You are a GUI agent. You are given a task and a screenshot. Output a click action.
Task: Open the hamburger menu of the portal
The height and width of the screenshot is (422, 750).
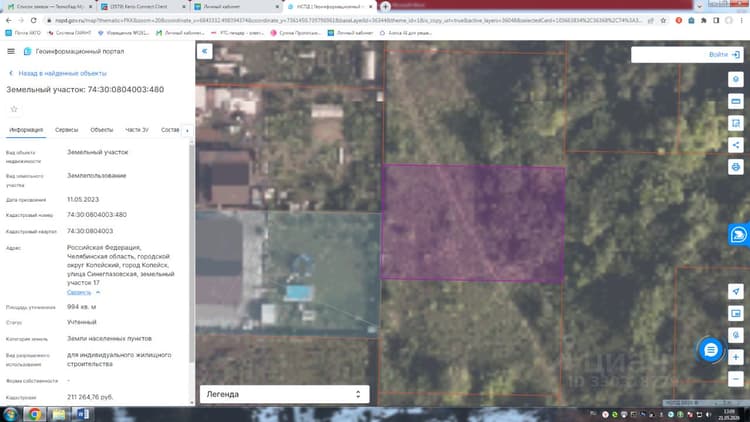(11, 51)
